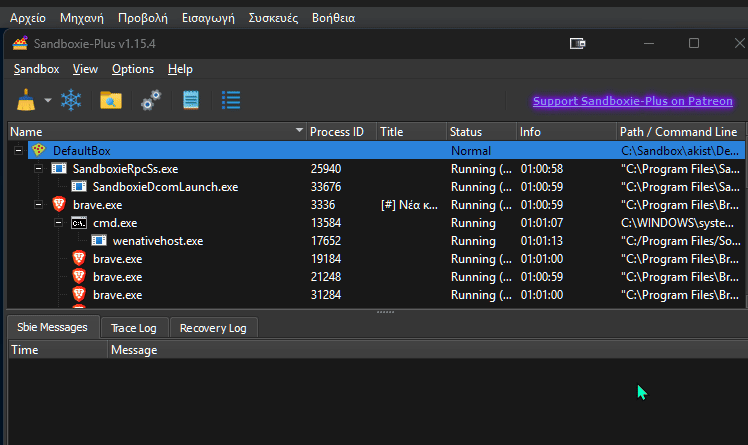
Task: Click Brave icon of process 19184
Action: [79, 259]
